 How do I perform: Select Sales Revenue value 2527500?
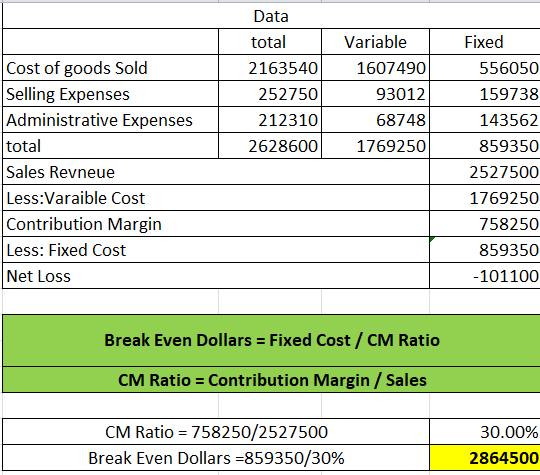(485, 172)
